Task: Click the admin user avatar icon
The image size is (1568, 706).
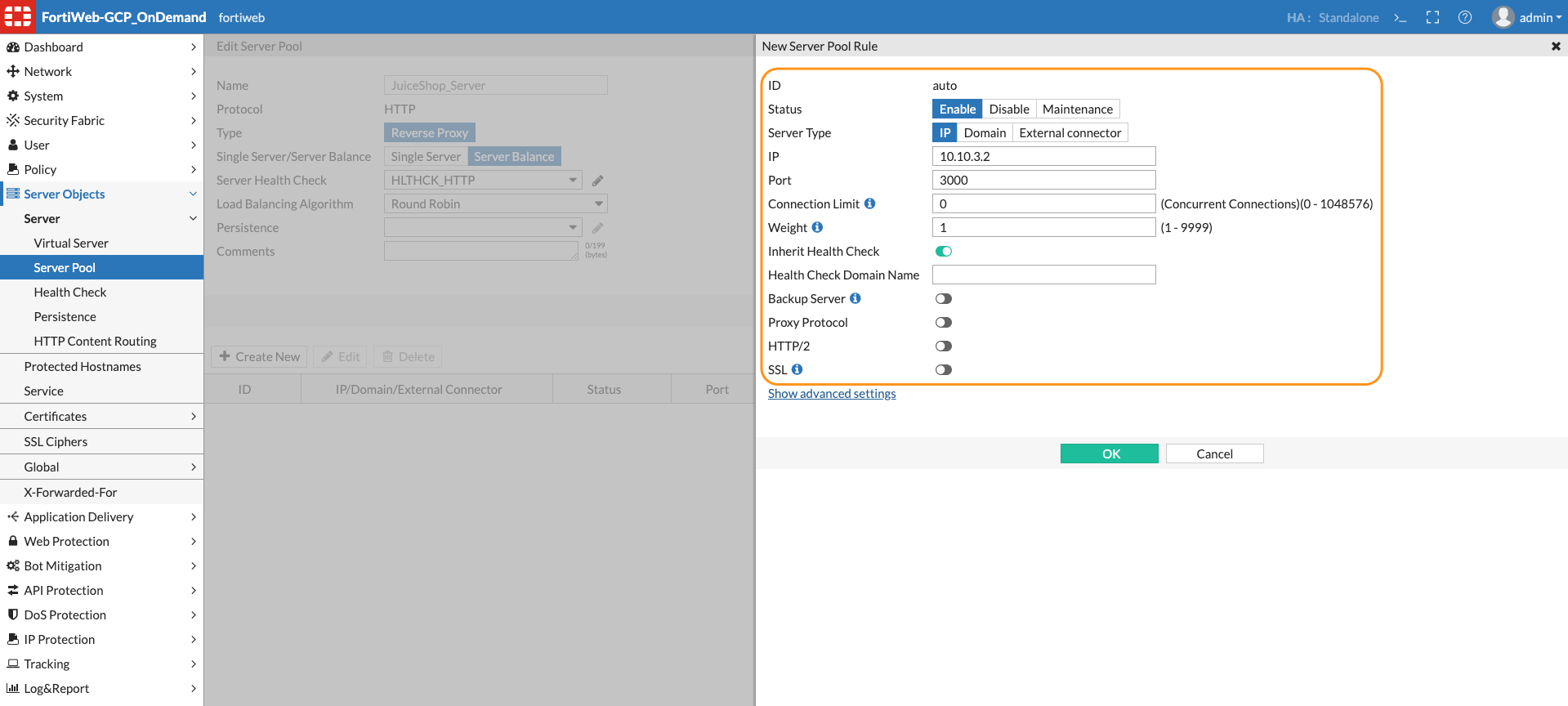Action: tap(1503, 17)
